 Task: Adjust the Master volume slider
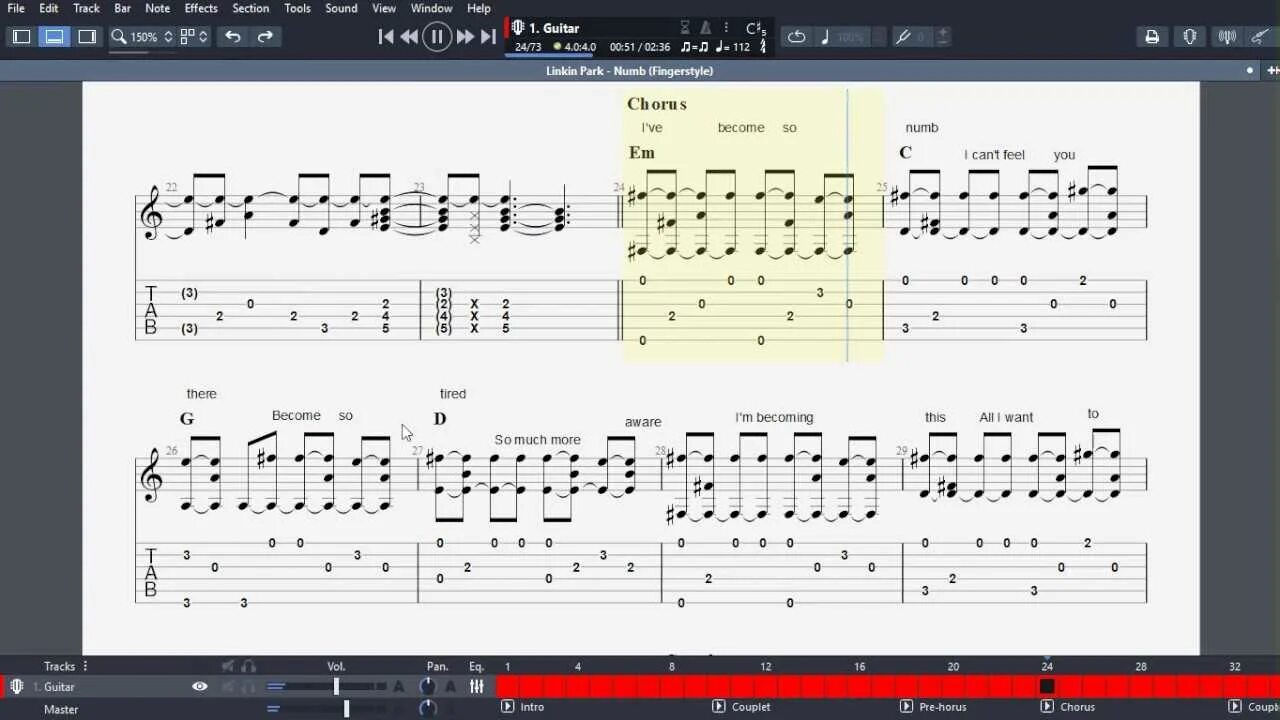tap(326, 709)
